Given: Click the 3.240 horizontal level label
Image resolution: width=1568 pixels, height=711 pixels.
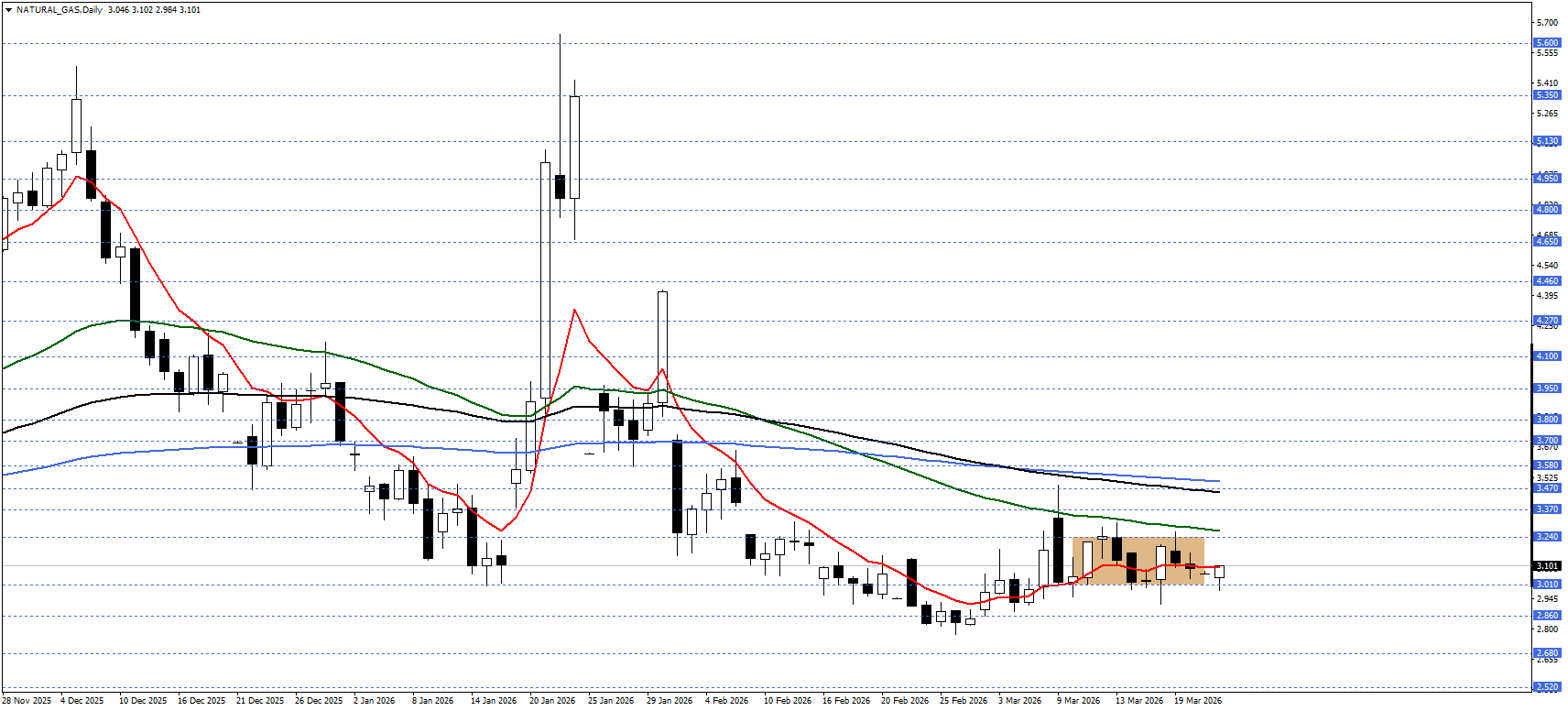Looking at the screenshot, I should (x=1546, y=537).
